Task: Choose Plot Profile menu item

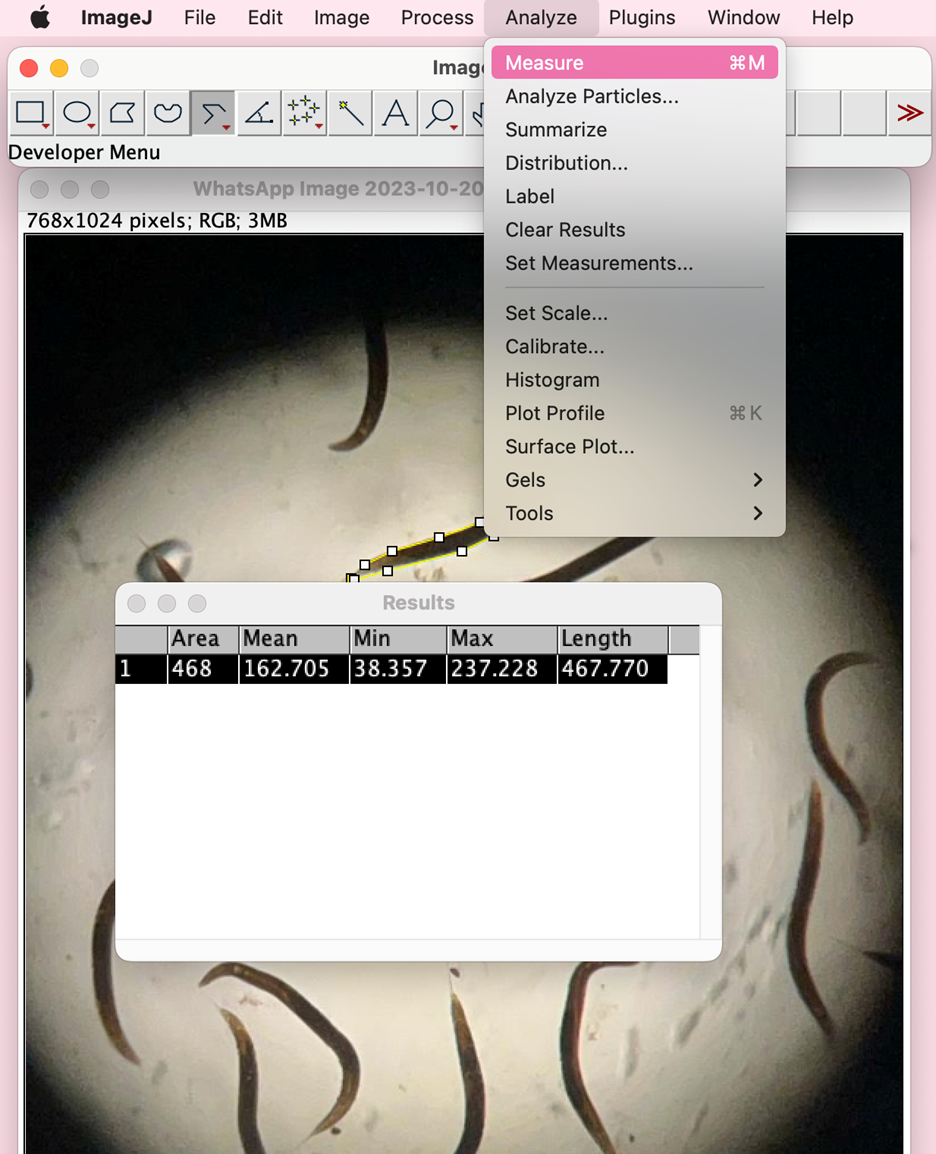Action: [634, 413]
